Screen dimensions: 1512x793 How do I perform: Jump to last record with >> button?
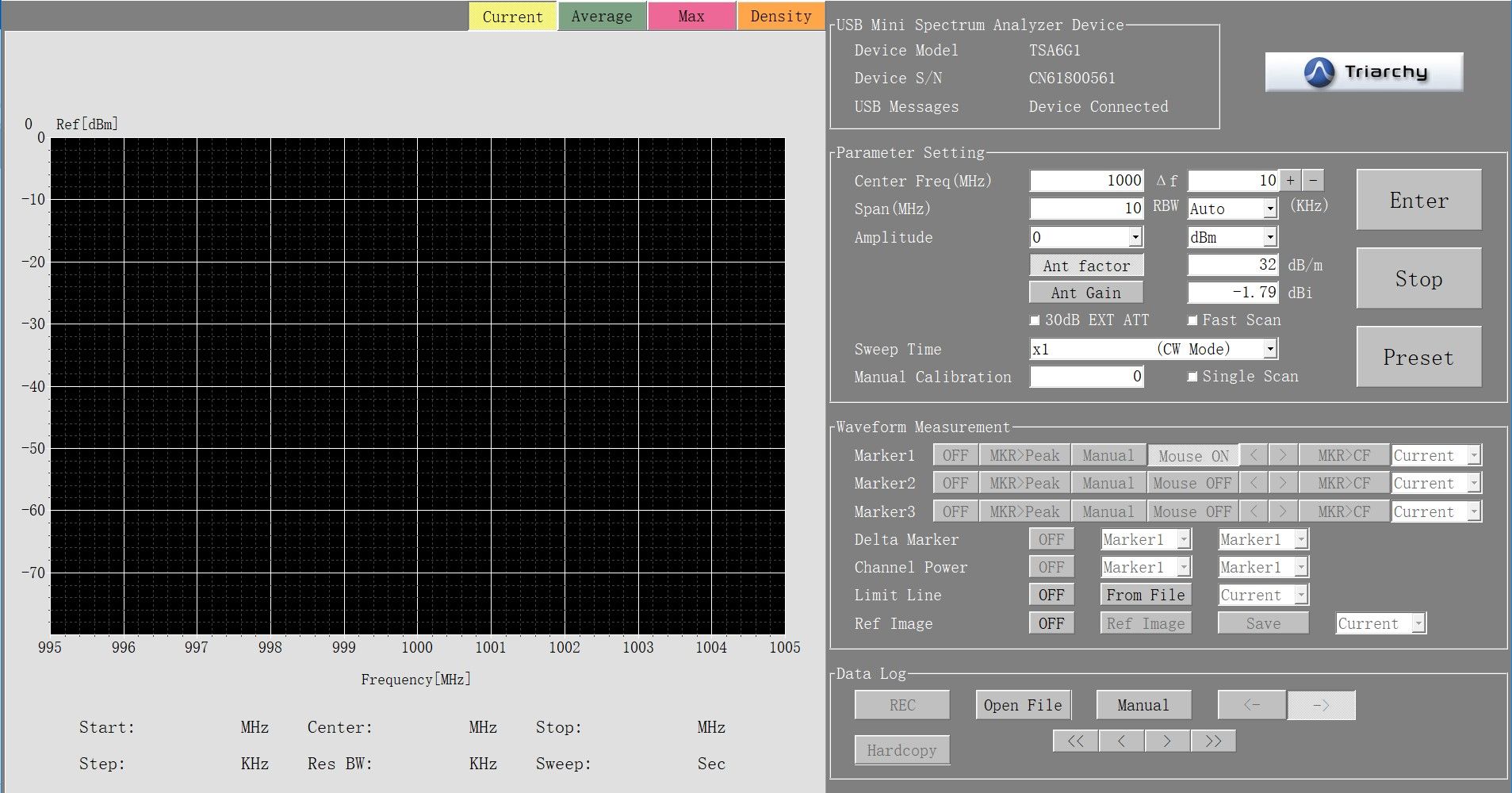point(1213,741)
